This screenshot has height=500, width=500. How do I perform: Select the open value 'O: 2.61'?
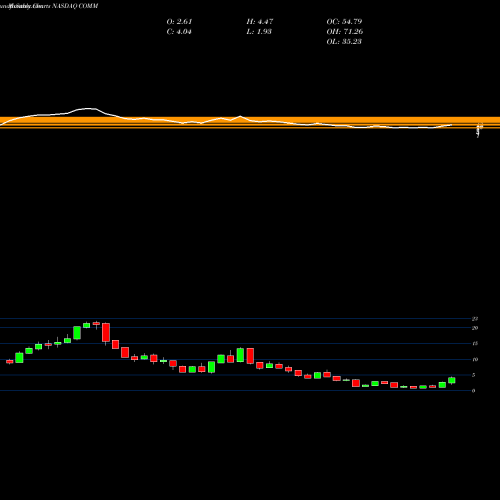(179, 22)
